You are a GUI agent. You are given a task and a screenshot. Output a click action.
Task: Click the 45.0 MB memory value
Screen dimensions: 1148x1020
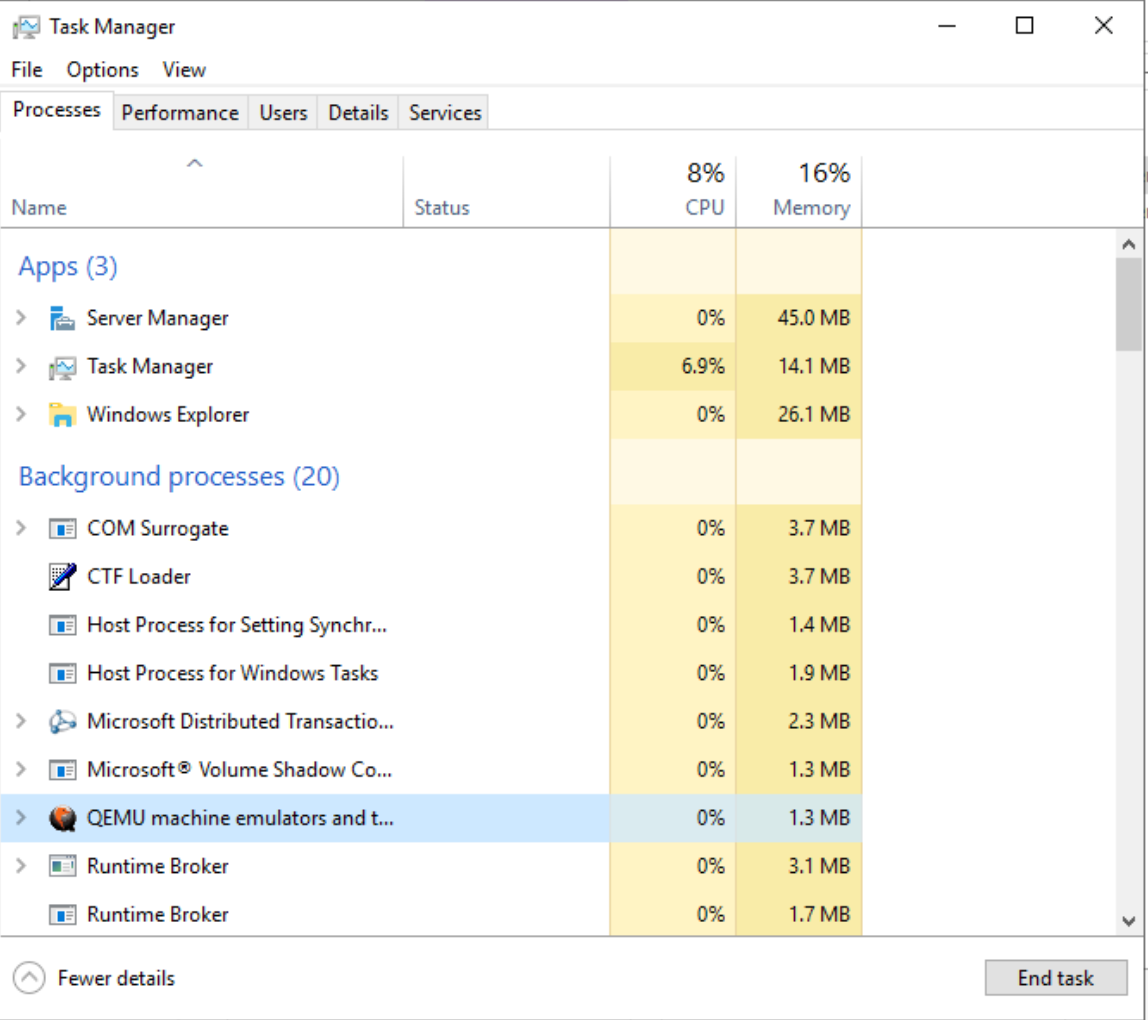814,318
